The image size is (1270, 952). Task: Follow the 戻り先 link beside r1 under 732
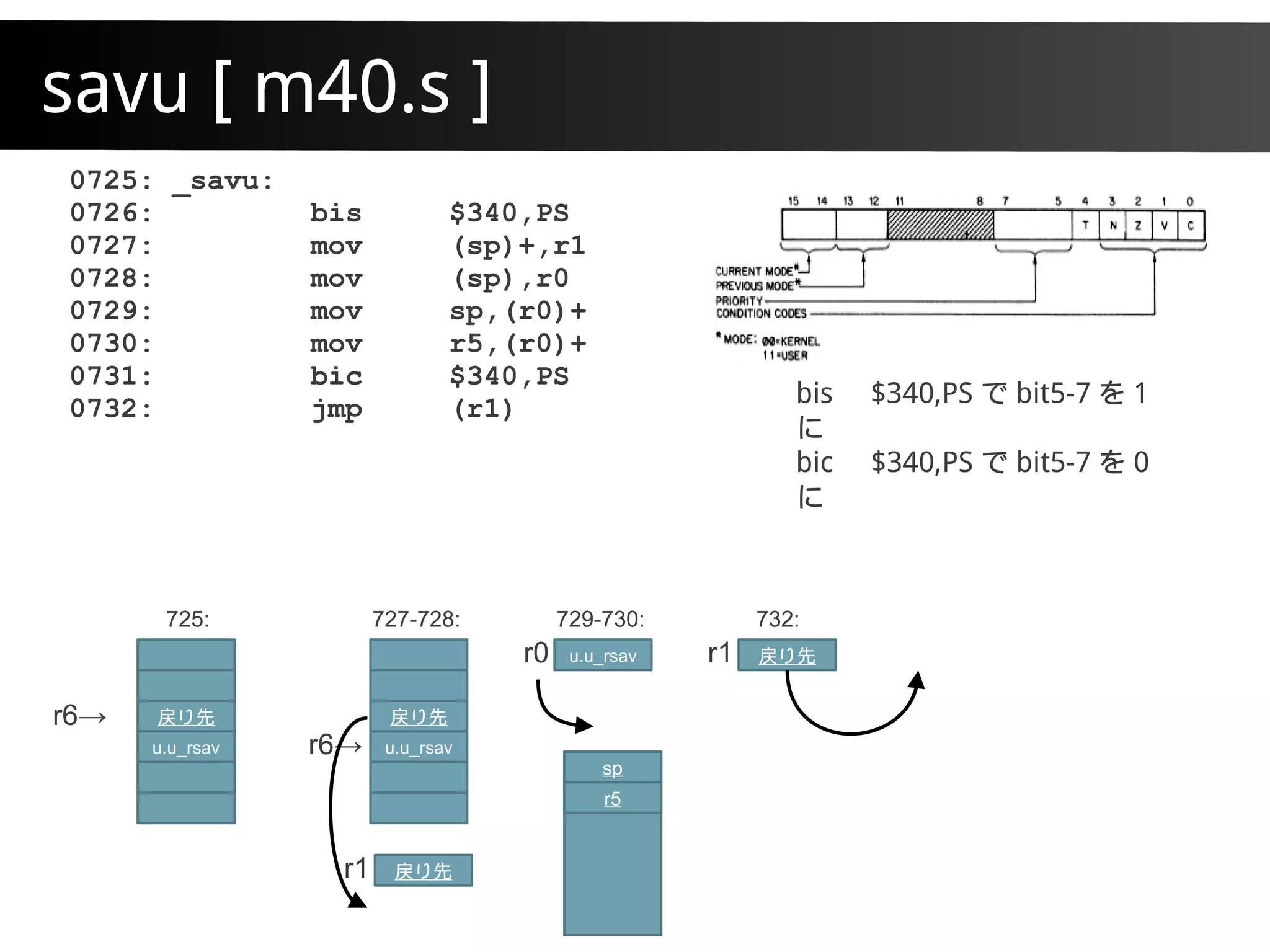point(786,656)
